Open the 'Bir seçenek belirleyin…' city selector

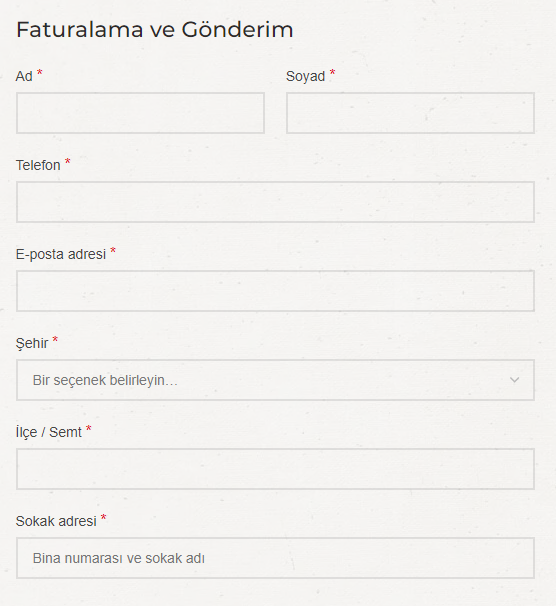[x=275, y=380]
